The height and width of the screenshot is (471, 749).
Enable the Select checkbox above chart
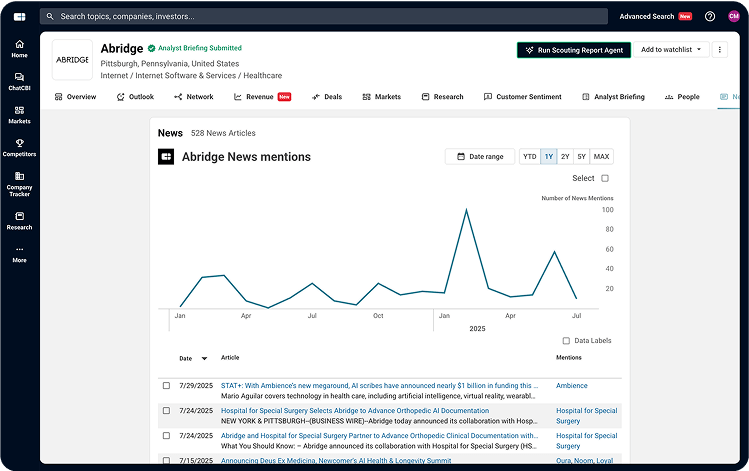click(605, 178)
